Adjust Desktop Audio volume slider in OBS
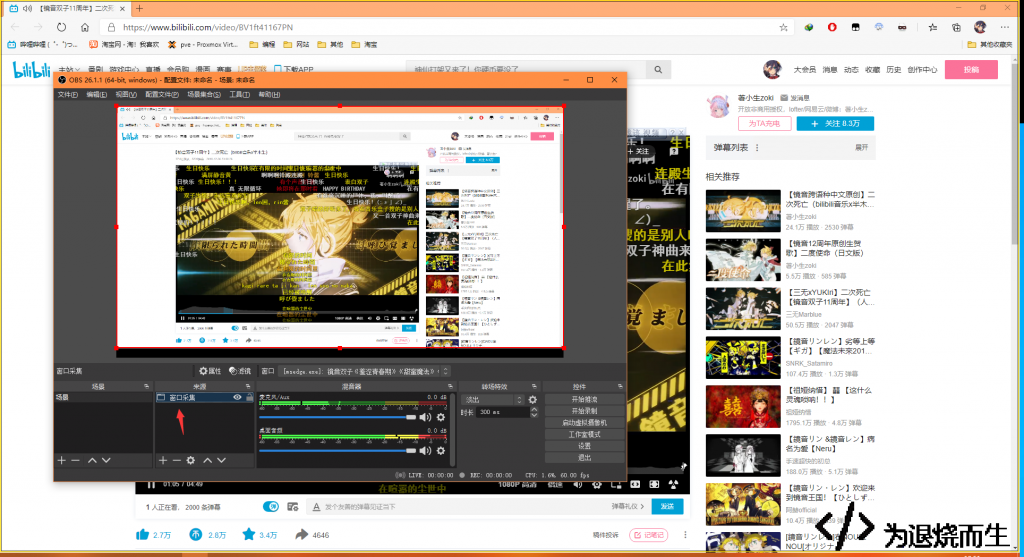Viewport: 1024px width, 557px height. pos(338,451)
